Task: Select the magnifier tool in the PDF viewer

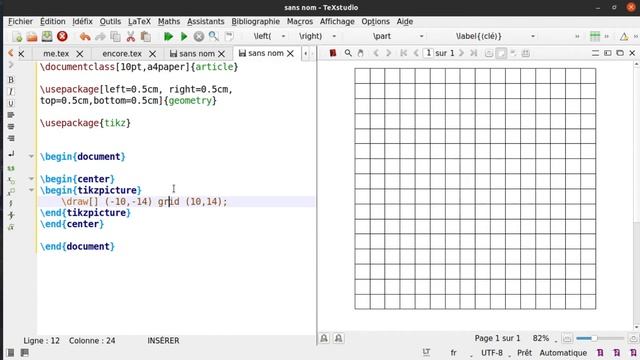Action: point(348,53)
